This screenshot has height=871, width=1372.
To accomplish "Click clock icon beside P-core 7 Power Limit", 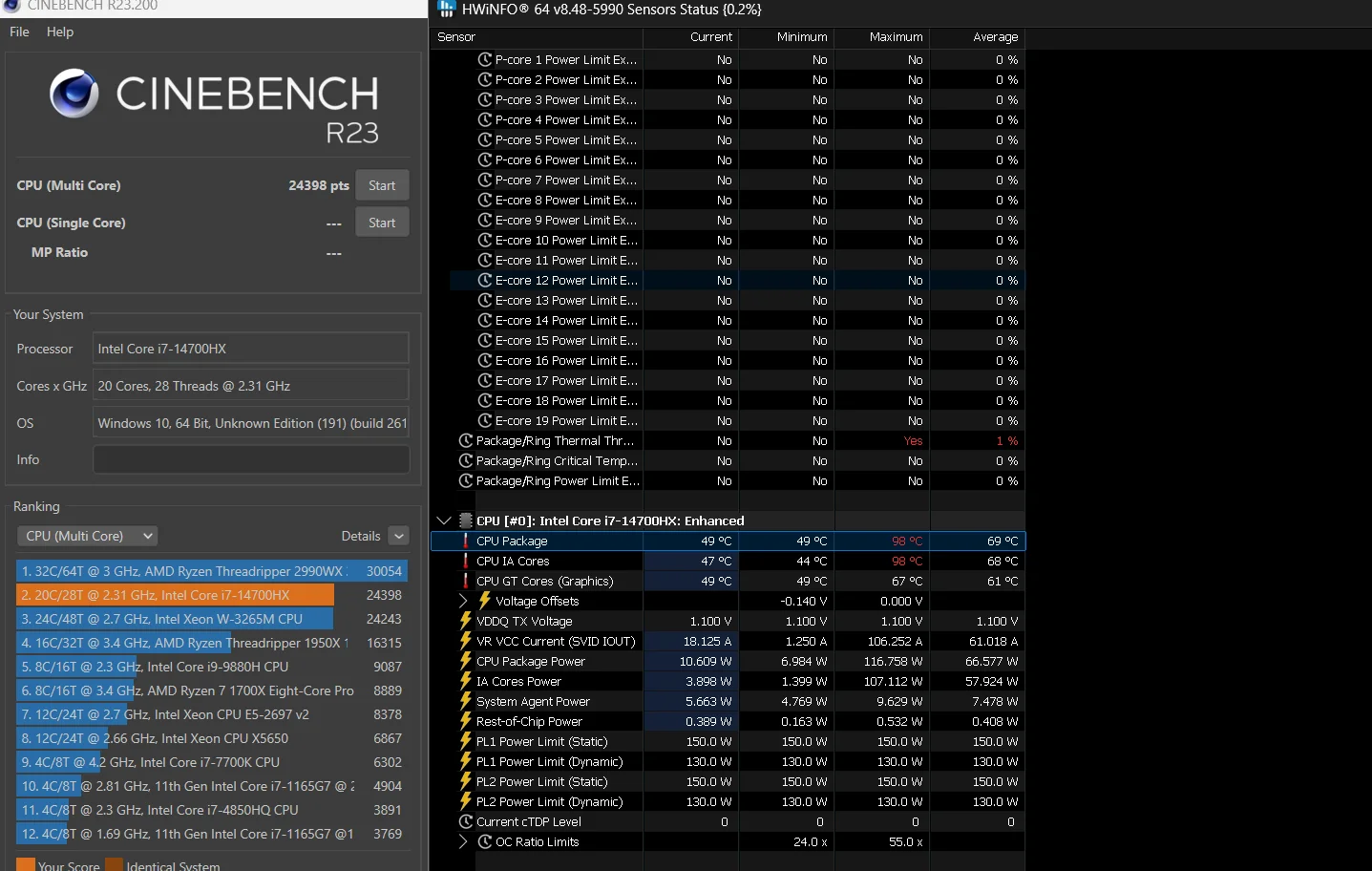I will tap(485, 180).
